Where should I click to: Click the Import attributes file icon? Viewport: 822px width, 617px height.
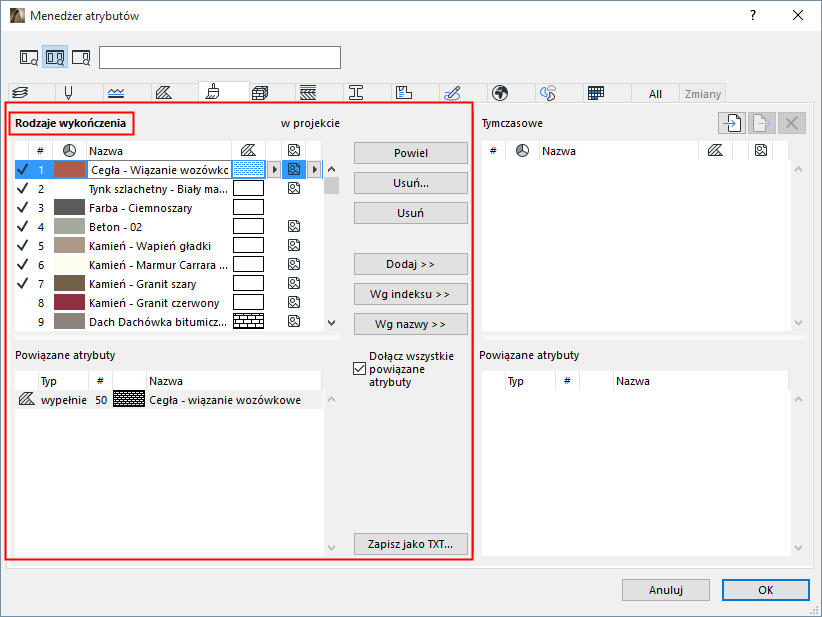click(x=732, y=123)
